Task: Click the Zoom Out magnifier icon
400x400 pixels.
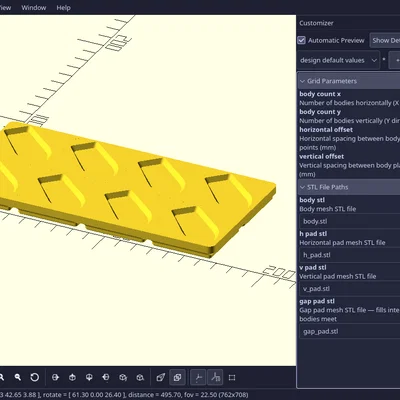Action: [18, 377]
